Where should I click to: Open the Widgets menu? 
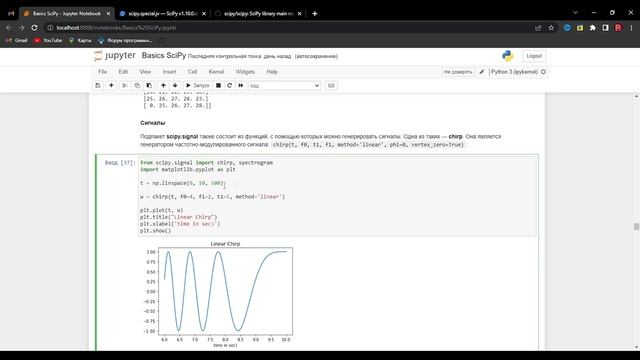(x=245, y=72)
